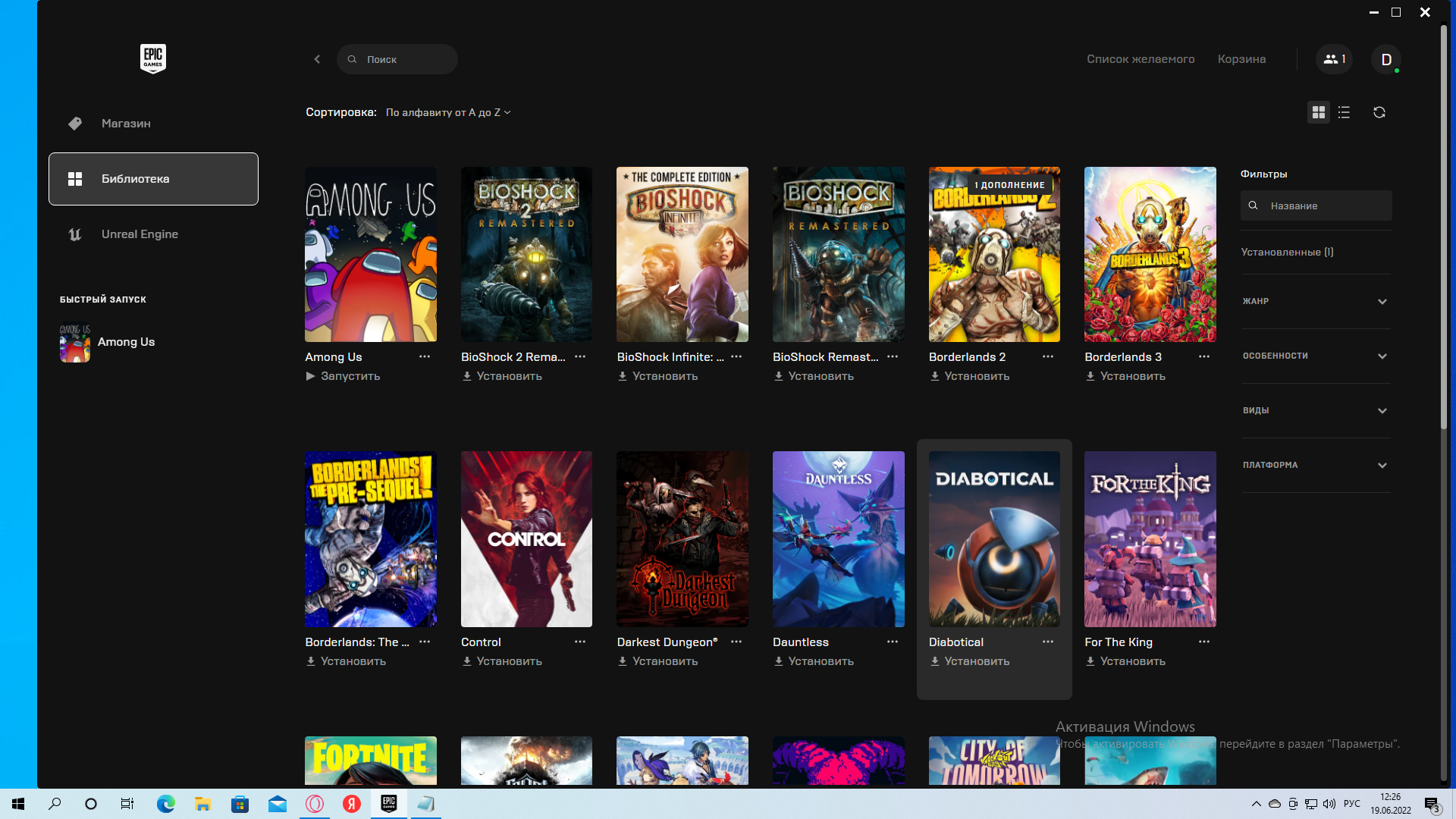
Task: Refresh the library
Action: tap(1379, 112)
